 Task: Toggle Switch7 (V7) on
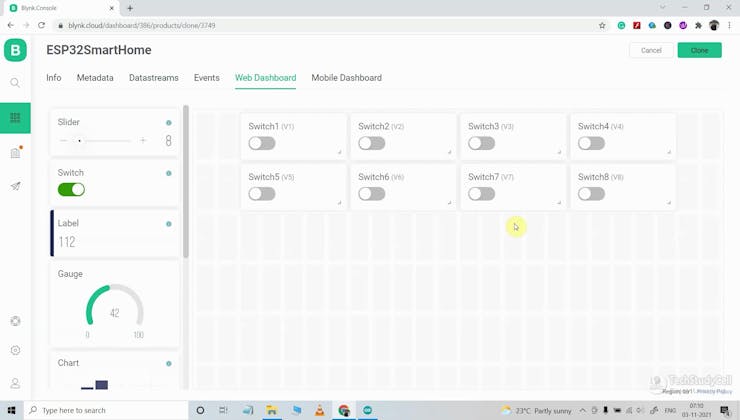click(481, 194)
